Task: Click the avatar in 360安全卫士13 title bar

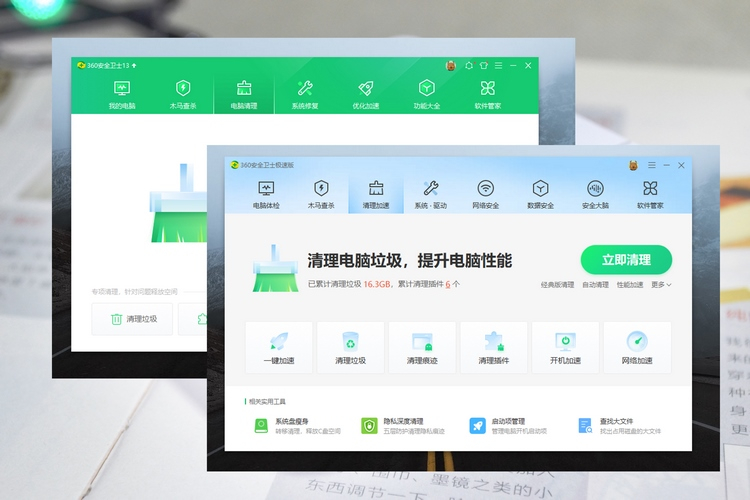Action: 451,66
